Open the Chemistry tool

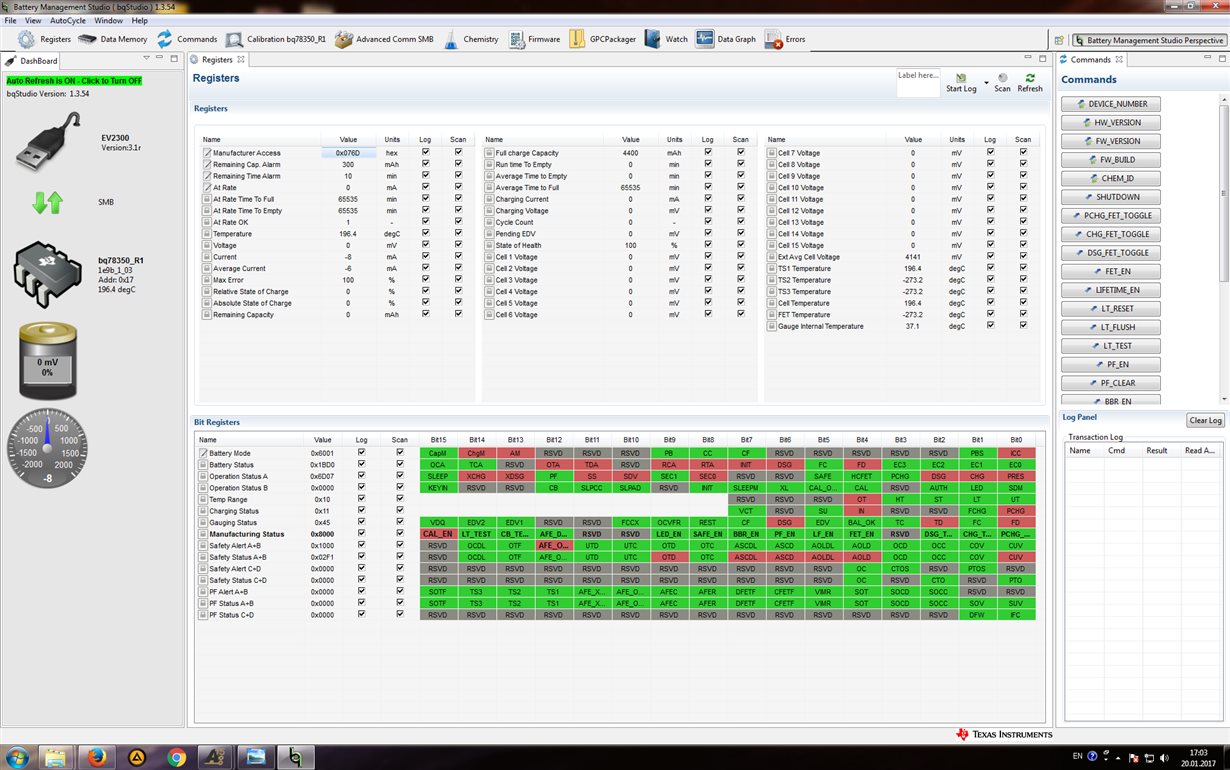tap(470, 39)
